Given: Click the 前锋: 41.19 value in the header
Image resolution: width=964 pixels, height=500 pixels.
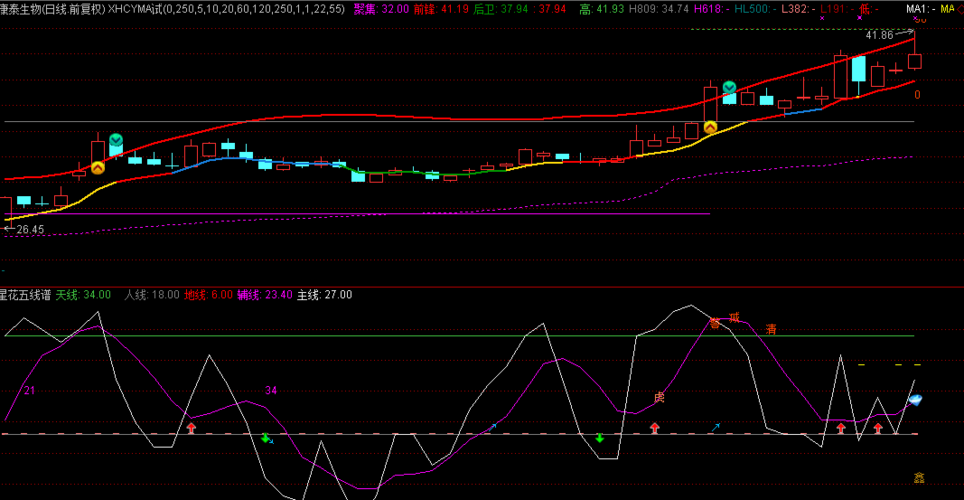Looking at the screenshot, I should tap(441, 9).
